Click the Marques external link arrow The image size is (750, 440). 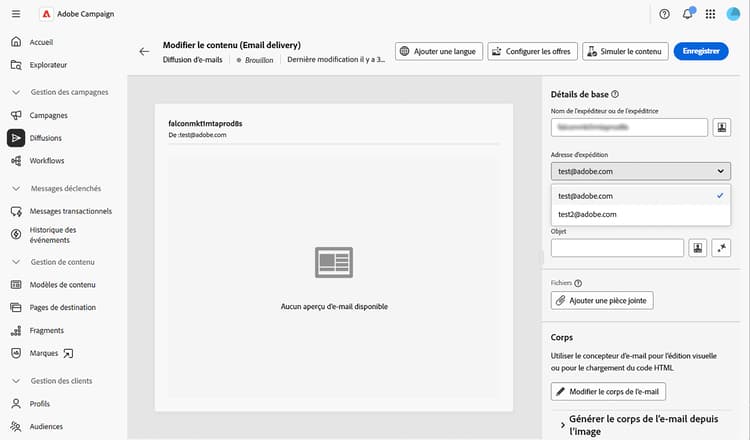68,353
